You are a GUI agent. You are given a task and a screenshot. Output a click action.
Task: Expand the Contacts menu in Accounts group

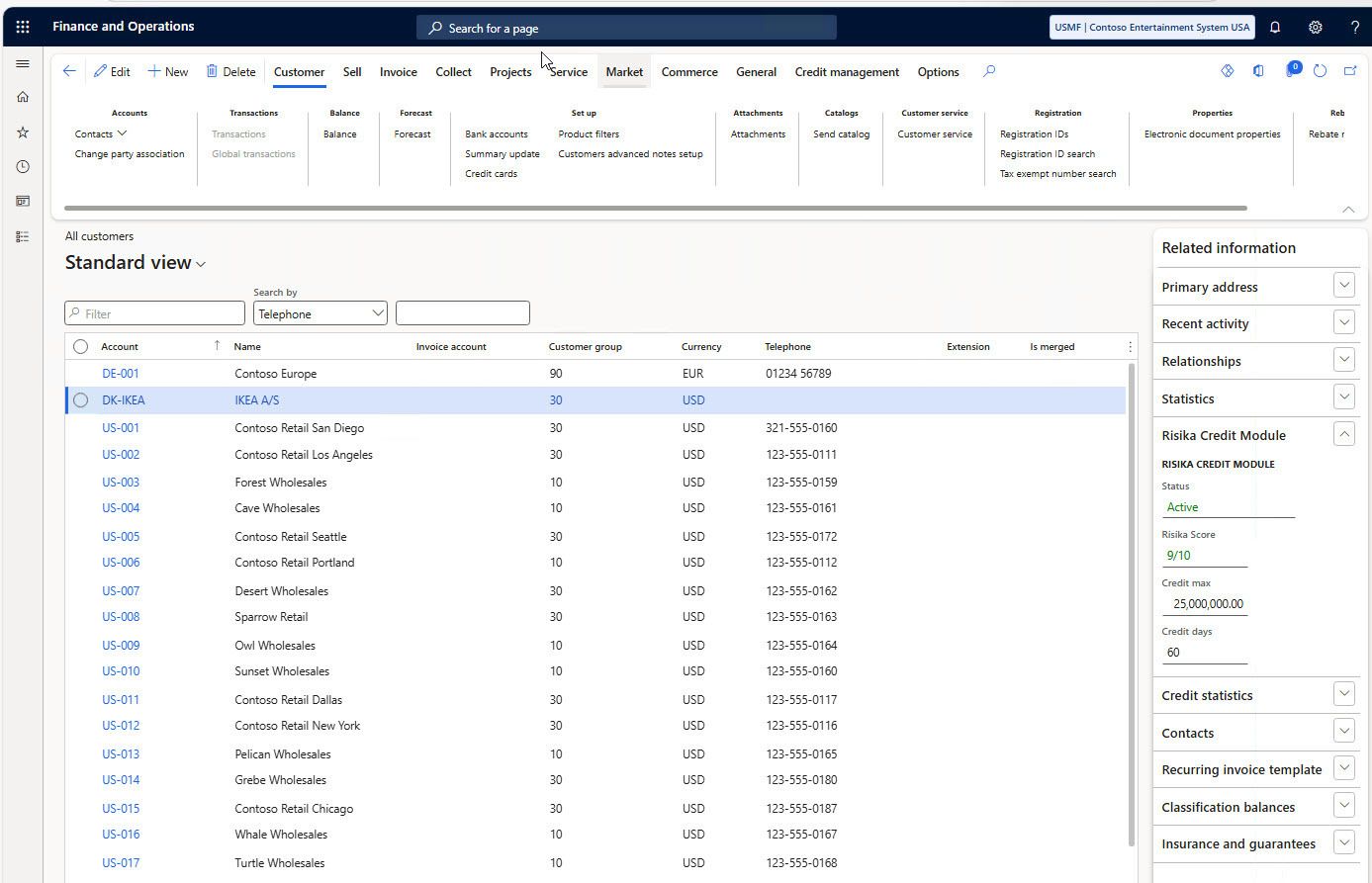(x=101, y=133)
